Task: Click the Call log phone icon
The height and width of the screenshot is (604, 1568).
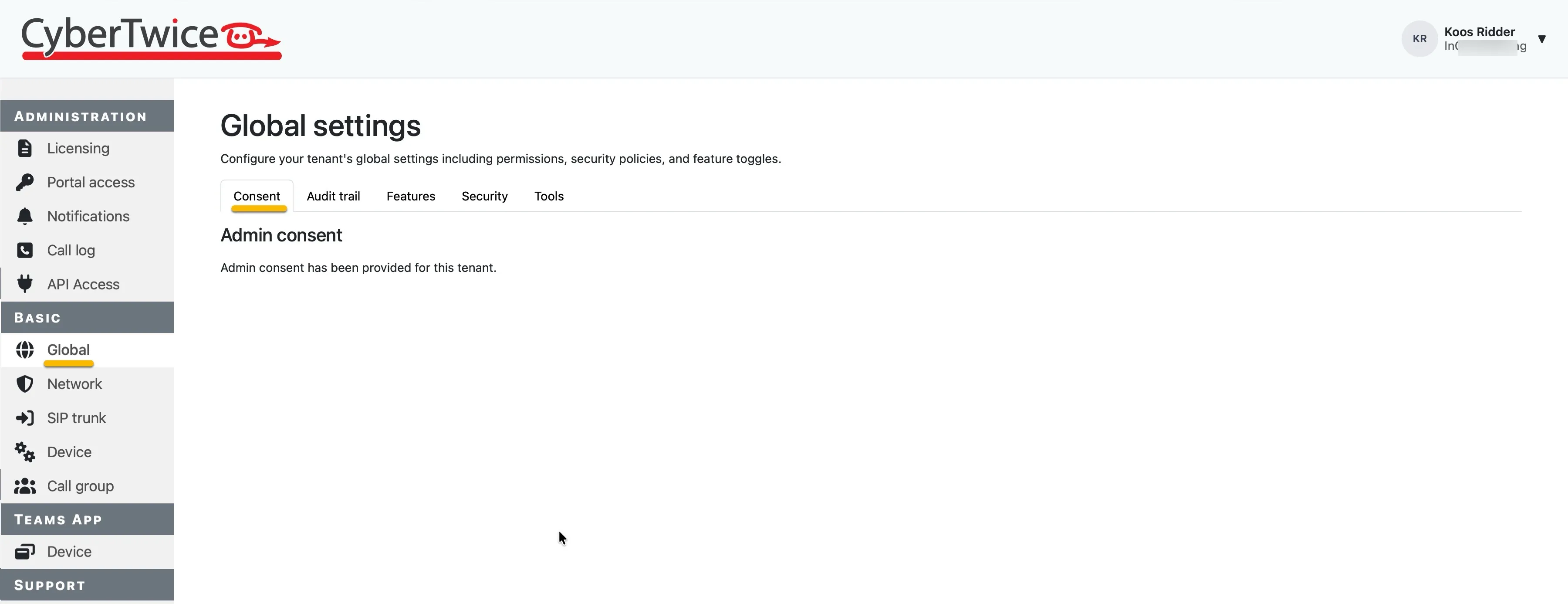Action: point(25,250)
